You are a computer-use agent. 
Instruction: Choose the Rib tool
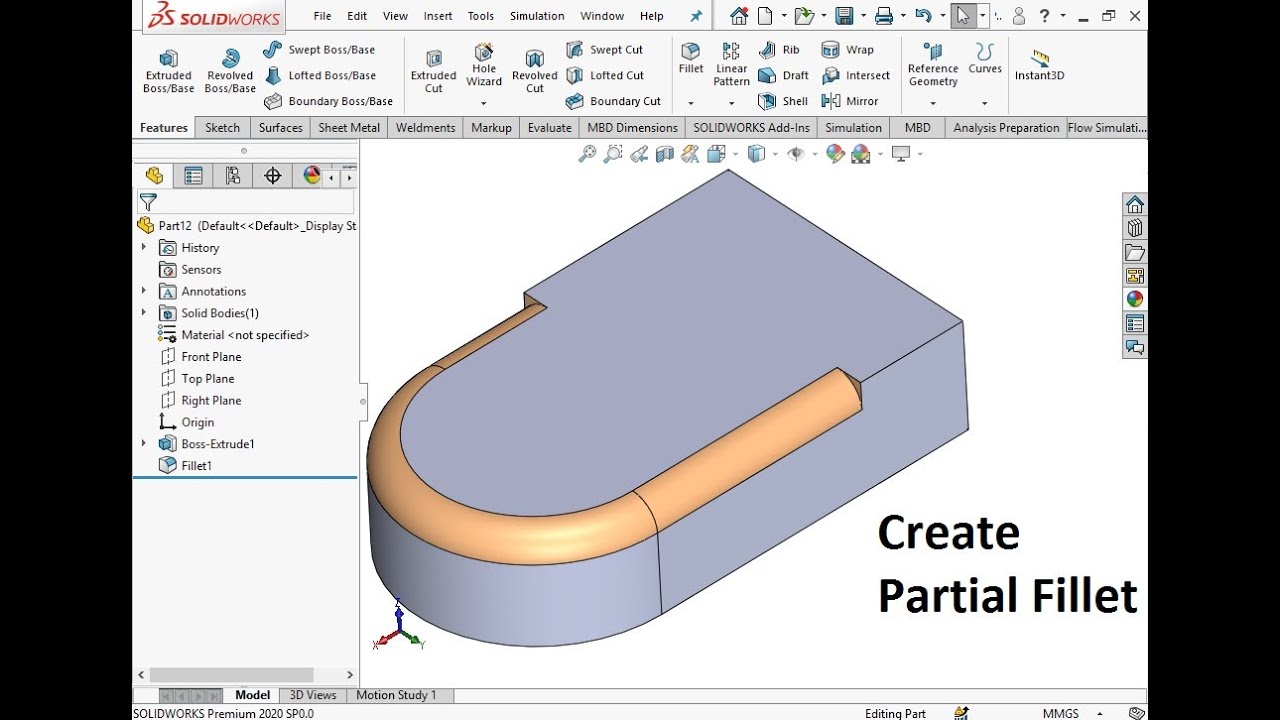point(779,49)
